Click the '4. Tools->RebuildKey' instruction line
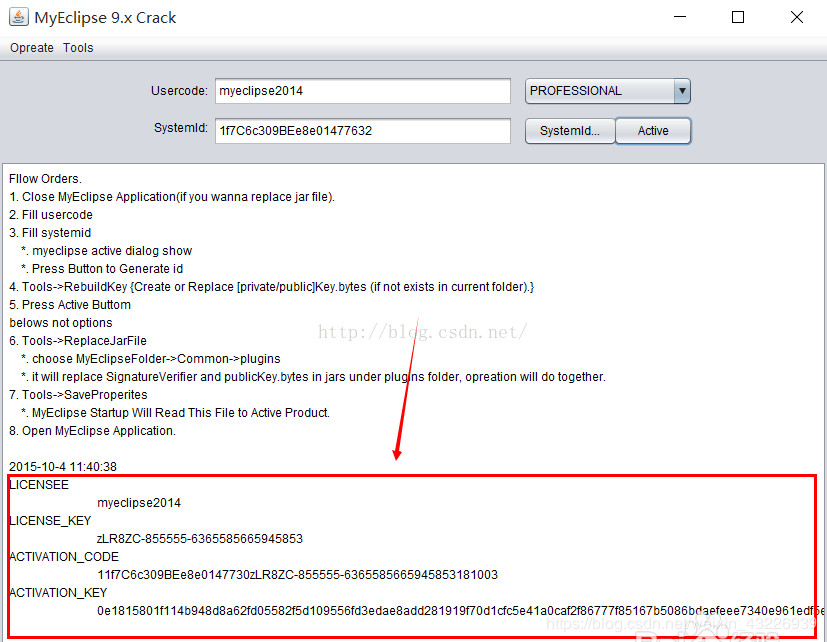The image size is (827, 642). pyautogui.click(x=272, y=286)
